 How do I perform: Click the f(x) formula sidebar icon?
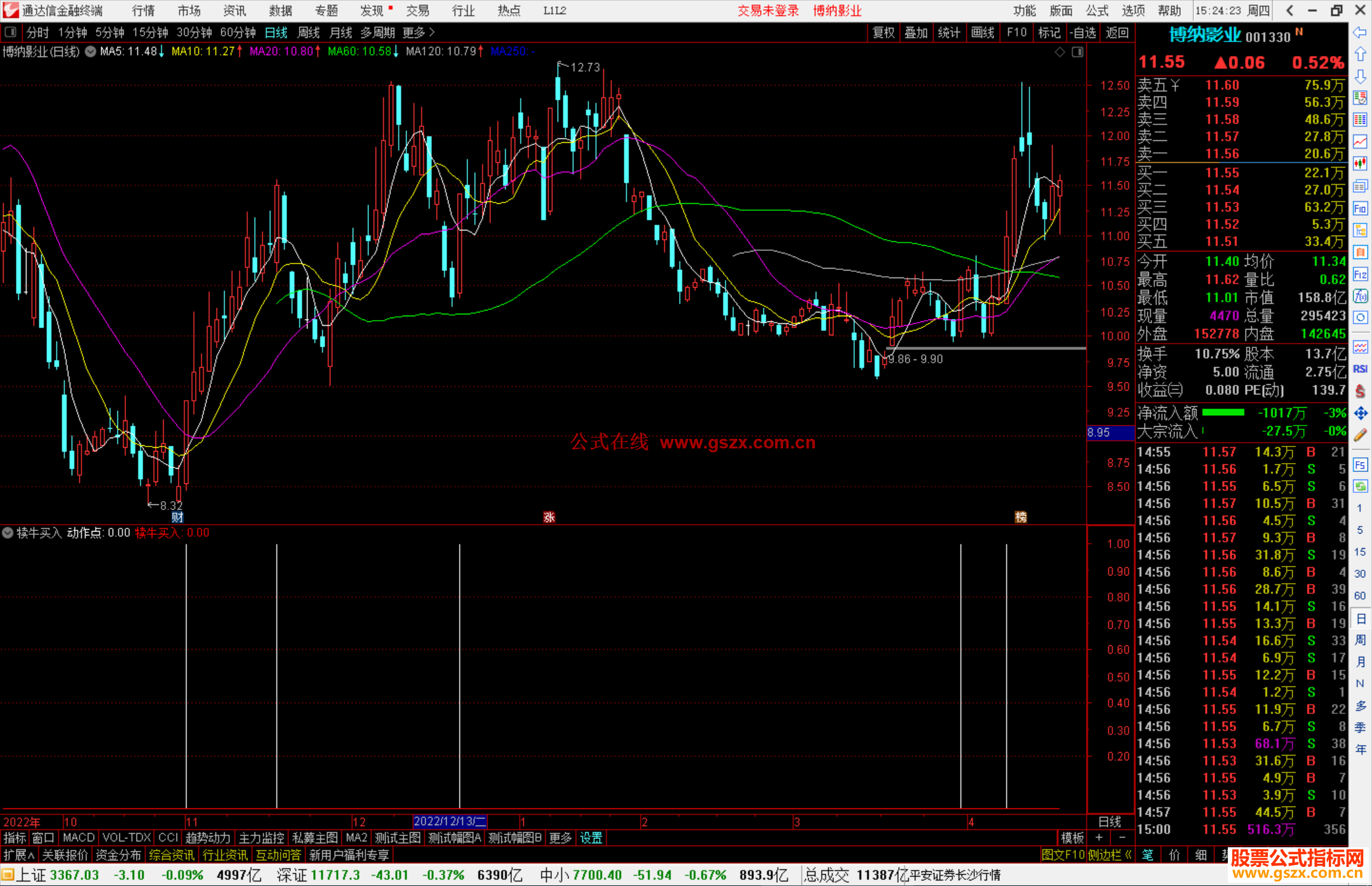1360,296
